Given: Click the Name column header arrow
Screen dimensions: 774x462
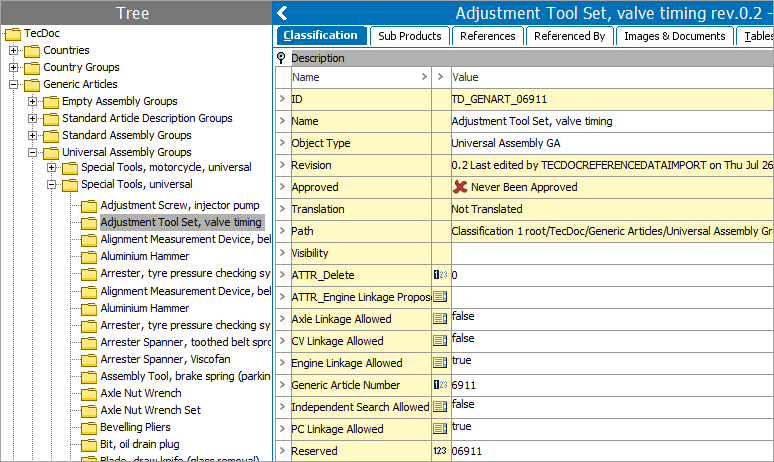Looking at the screenshot, I should 424,77.
